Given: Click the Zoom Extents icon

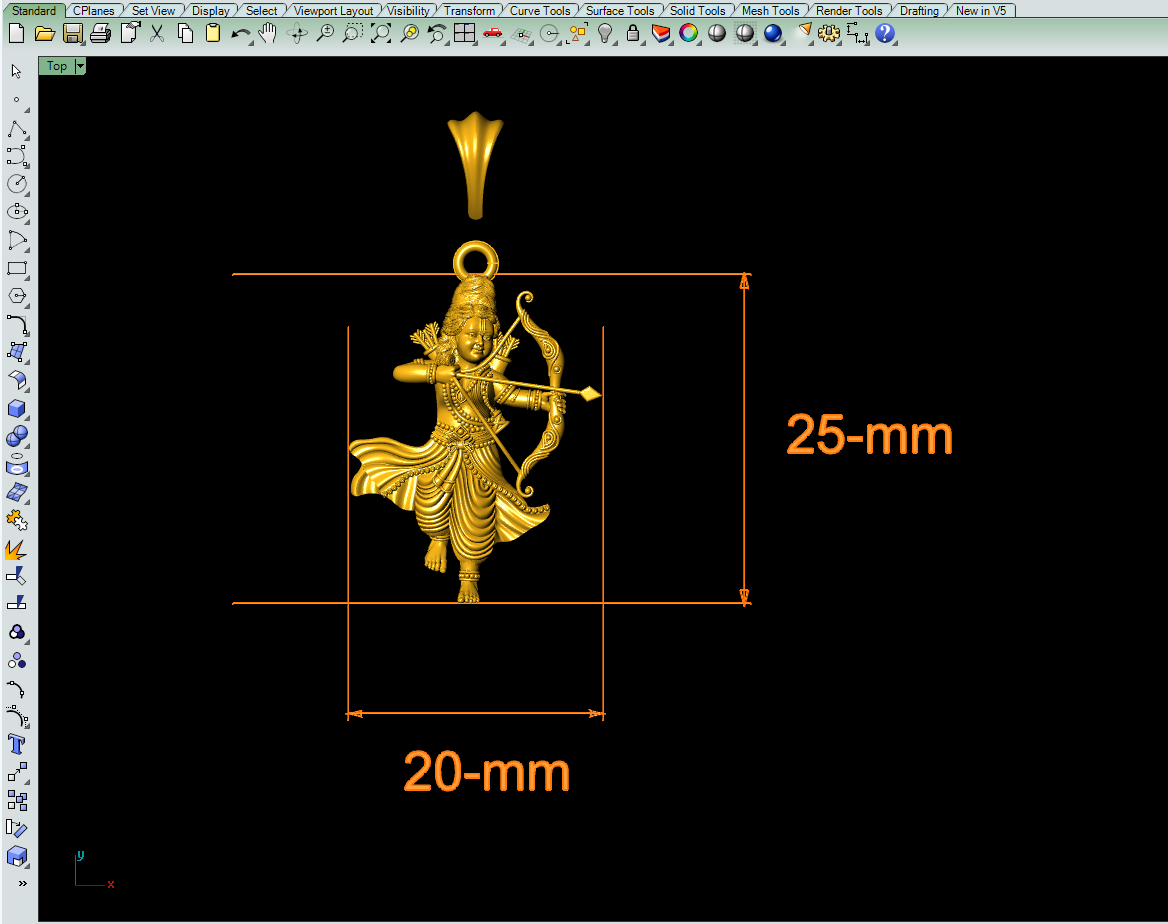Looking at the screenshot, I should pos(380,33).
